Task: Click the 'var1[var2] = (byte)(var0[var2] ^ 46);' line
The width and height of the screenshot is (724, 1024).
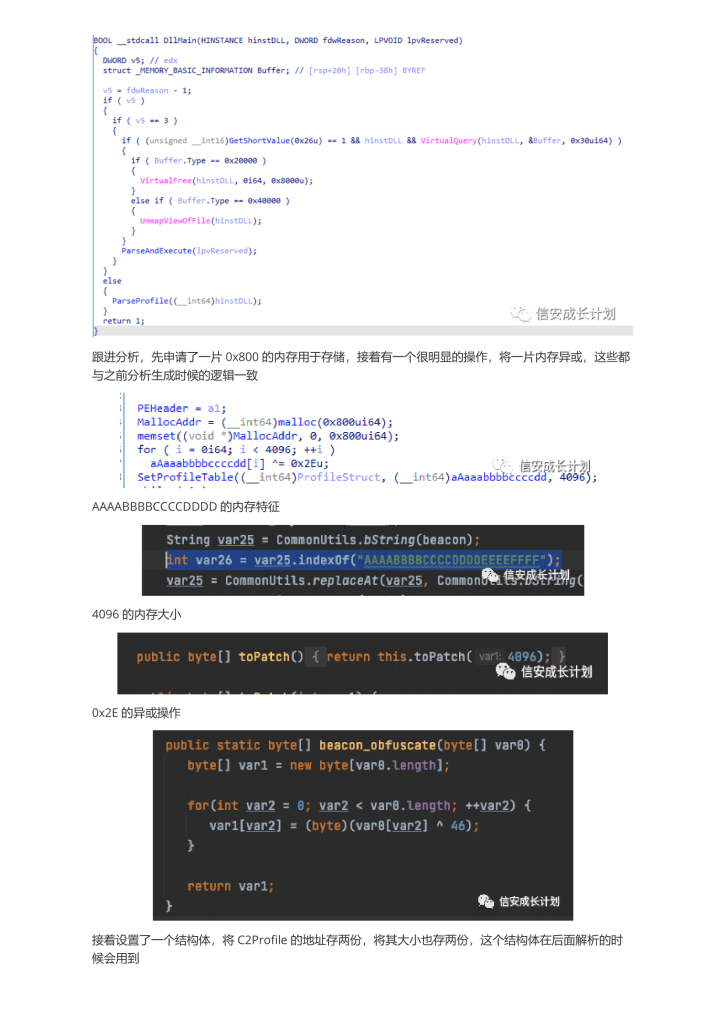Action: click(344, 826)
